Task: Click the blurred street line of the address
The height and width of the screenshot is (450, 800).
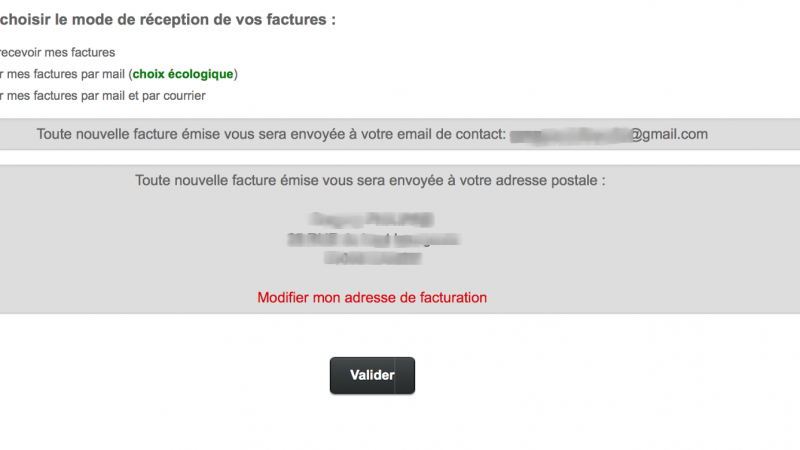Action: 373,239
